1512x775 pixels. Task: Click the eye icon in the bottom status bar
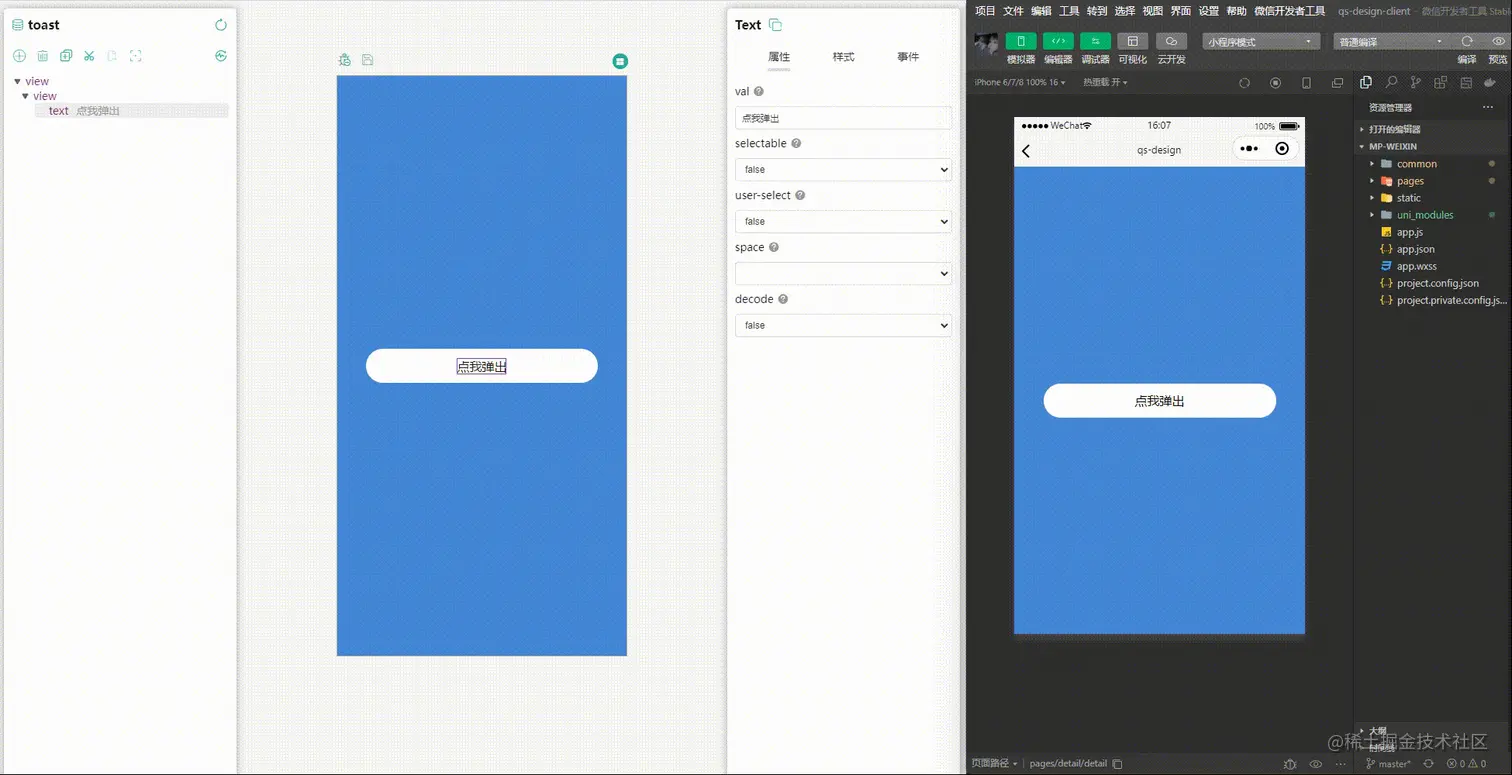tap(1315, 764)
